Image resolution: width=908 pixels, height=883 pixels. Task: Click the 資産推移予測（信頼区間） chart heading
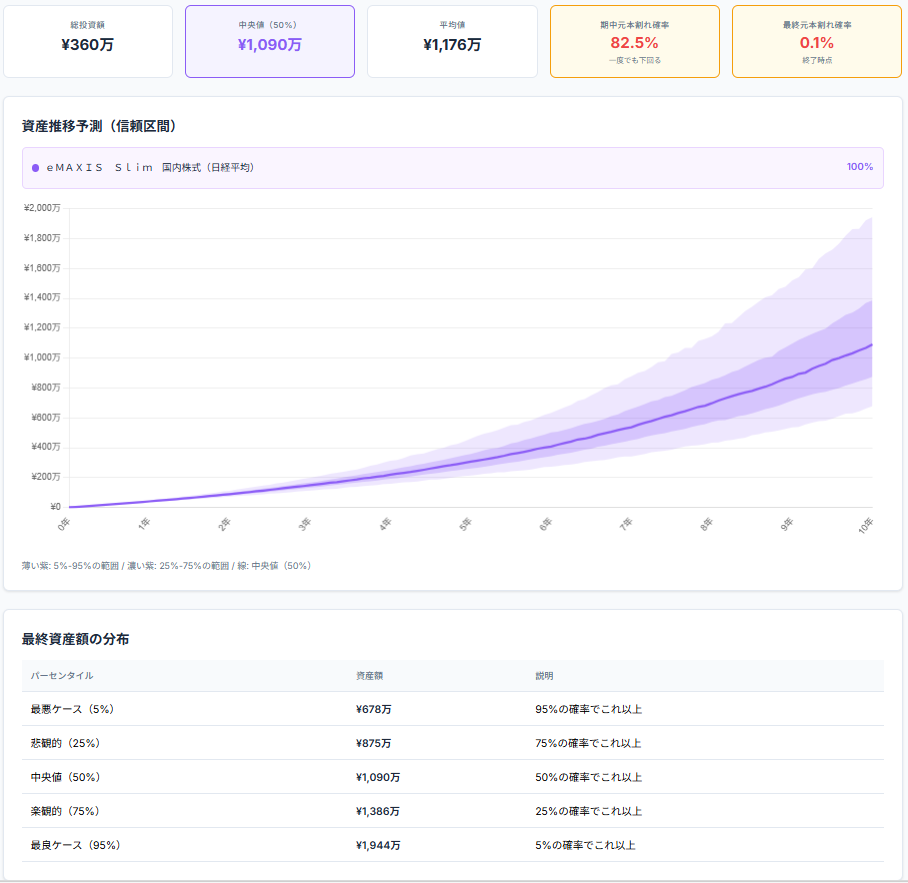click(100, 126)
